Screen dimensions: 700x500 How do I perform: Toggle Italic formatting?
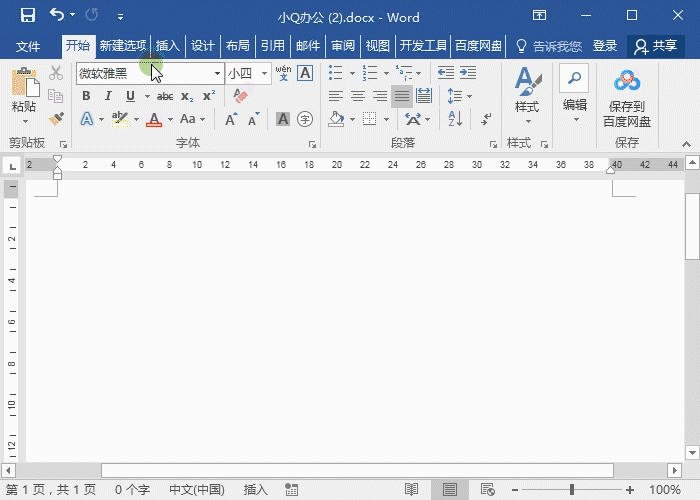tap(108, 96)
